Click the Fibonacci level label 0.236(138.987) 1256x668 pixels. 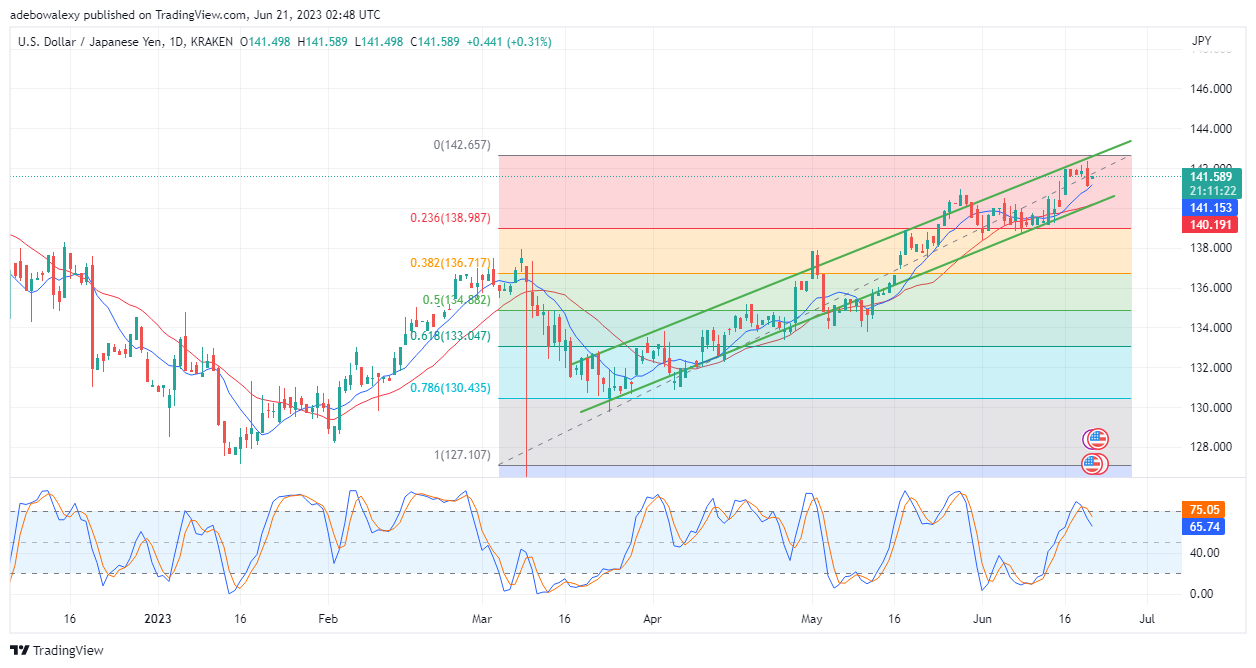coord(450,217)
